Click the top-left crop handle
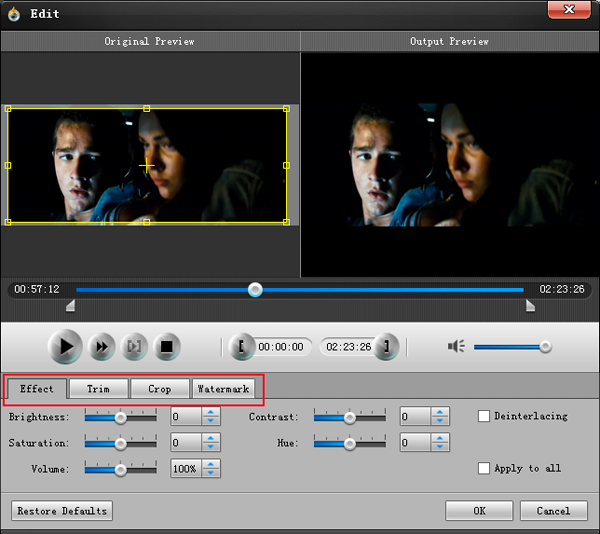The image size is (600, 534). pyautogui.click(x=8, y=109)
